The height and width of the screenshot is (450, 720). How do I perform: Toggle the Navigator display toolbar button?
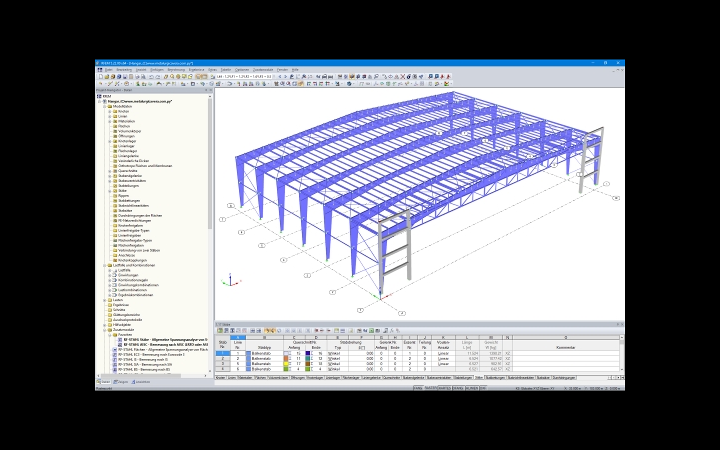199,77
